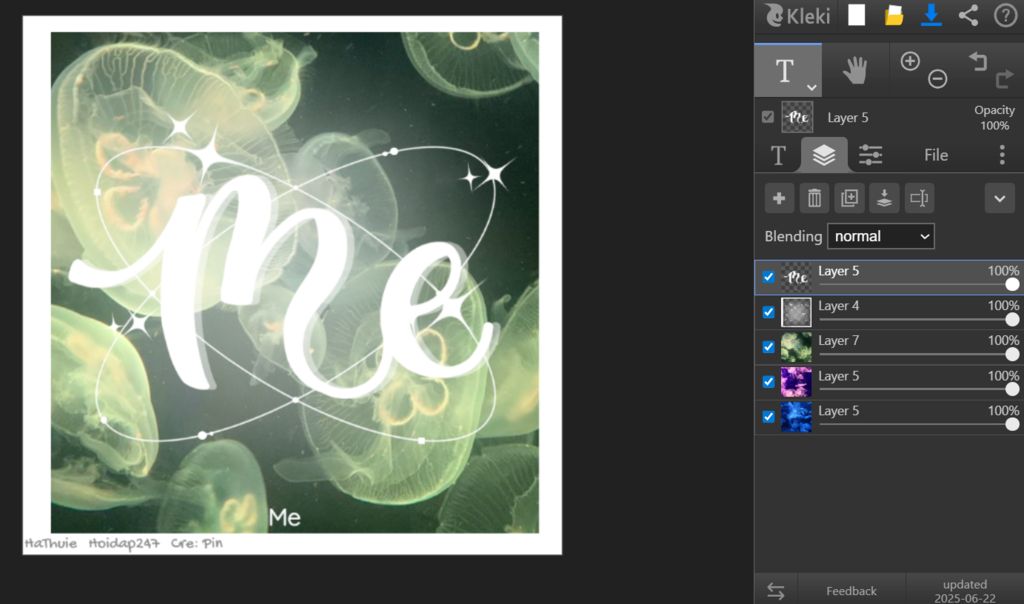Click the current layer preview thumbnail
This screenshot has height=604, width=1024.
pos(797,118)
